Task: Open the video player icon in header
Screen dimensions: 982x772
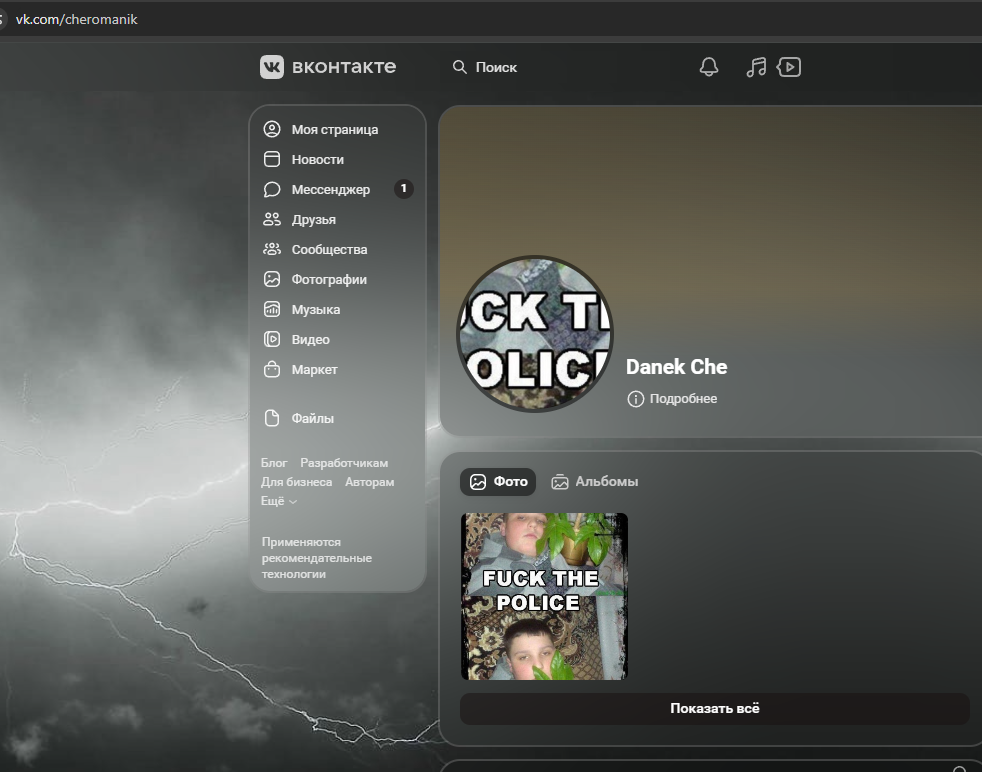Action: click(x=789, y=67)
